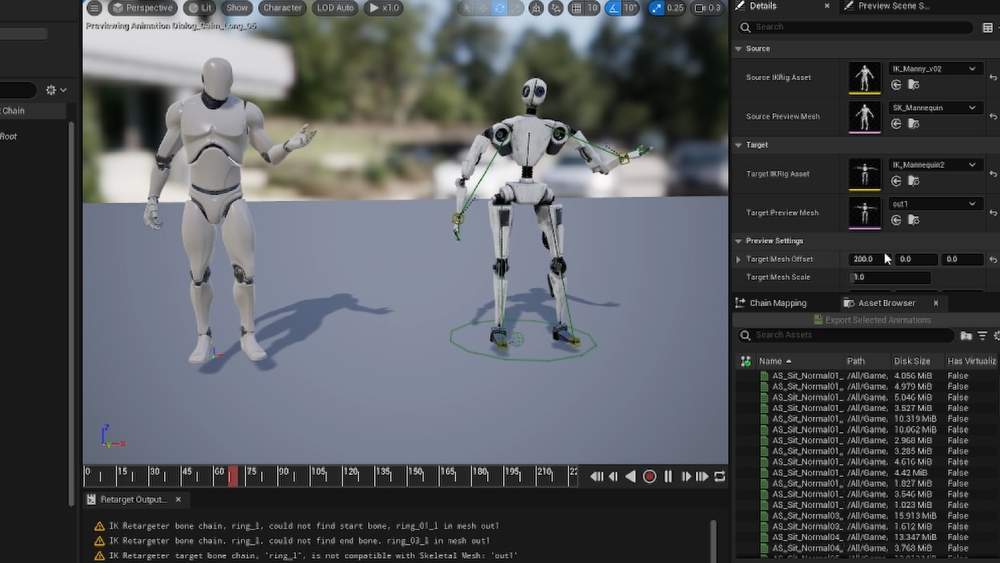
Task: Jump to the start of animation
Action: pos(596,477)
